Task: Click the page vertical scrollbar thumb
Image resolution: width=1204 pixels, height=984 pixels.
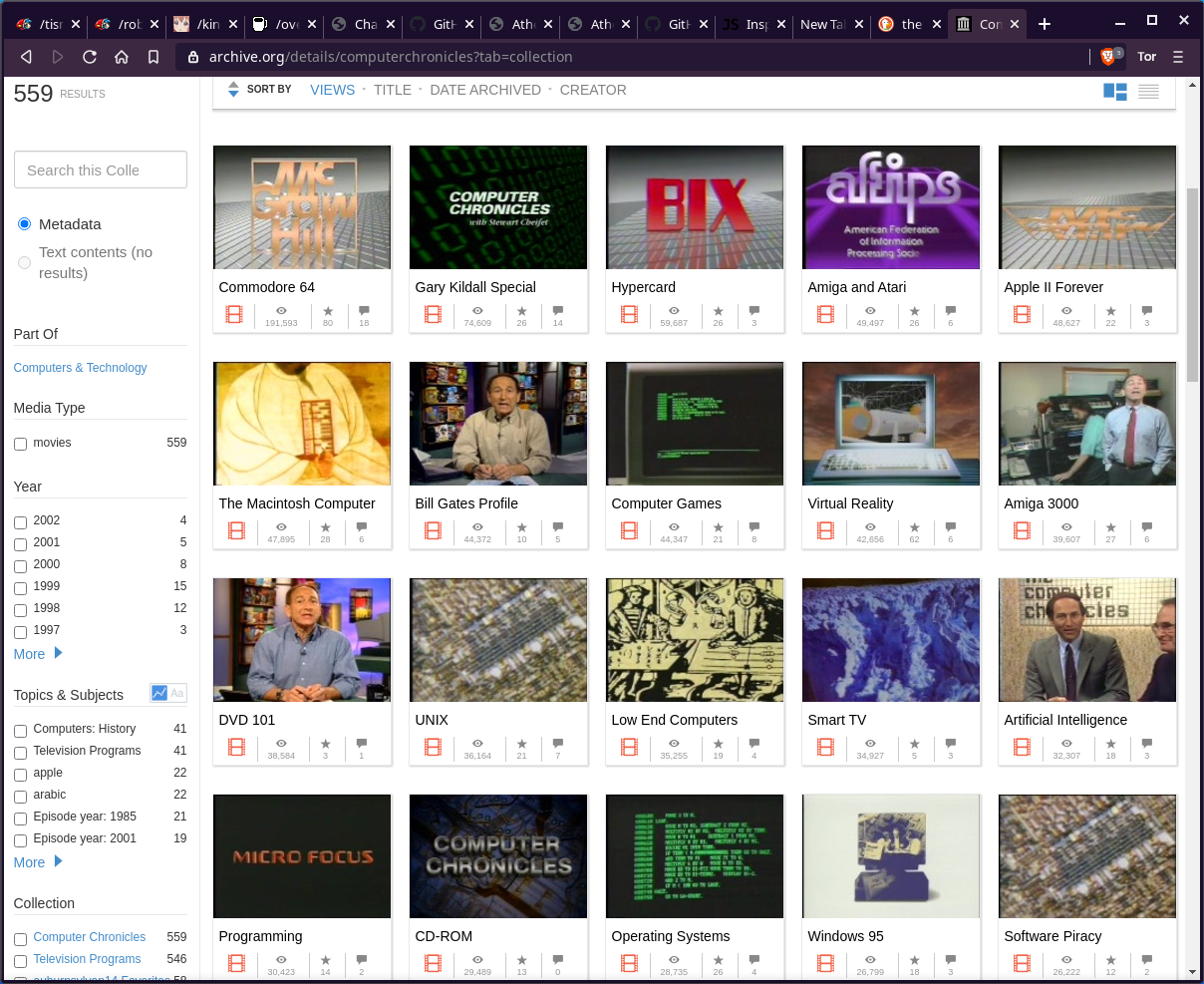Action: click(x=1193, y=284)
